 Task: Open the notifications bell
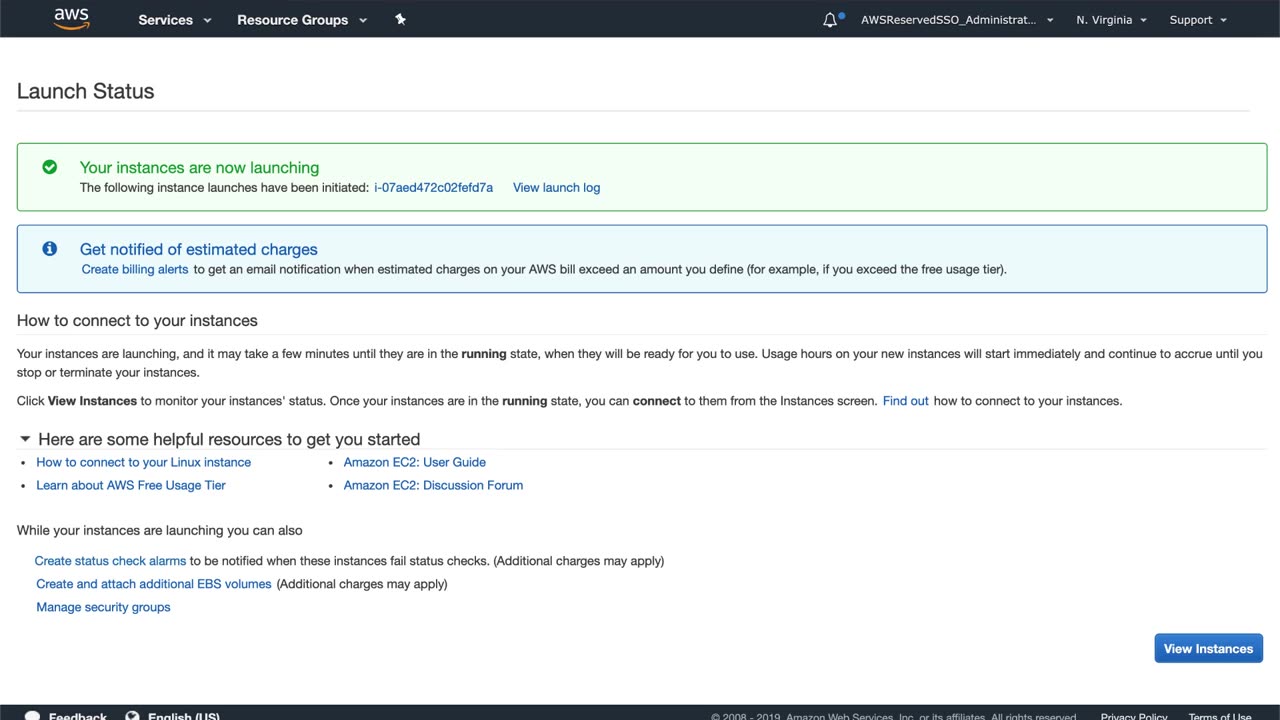pos(830,20)
